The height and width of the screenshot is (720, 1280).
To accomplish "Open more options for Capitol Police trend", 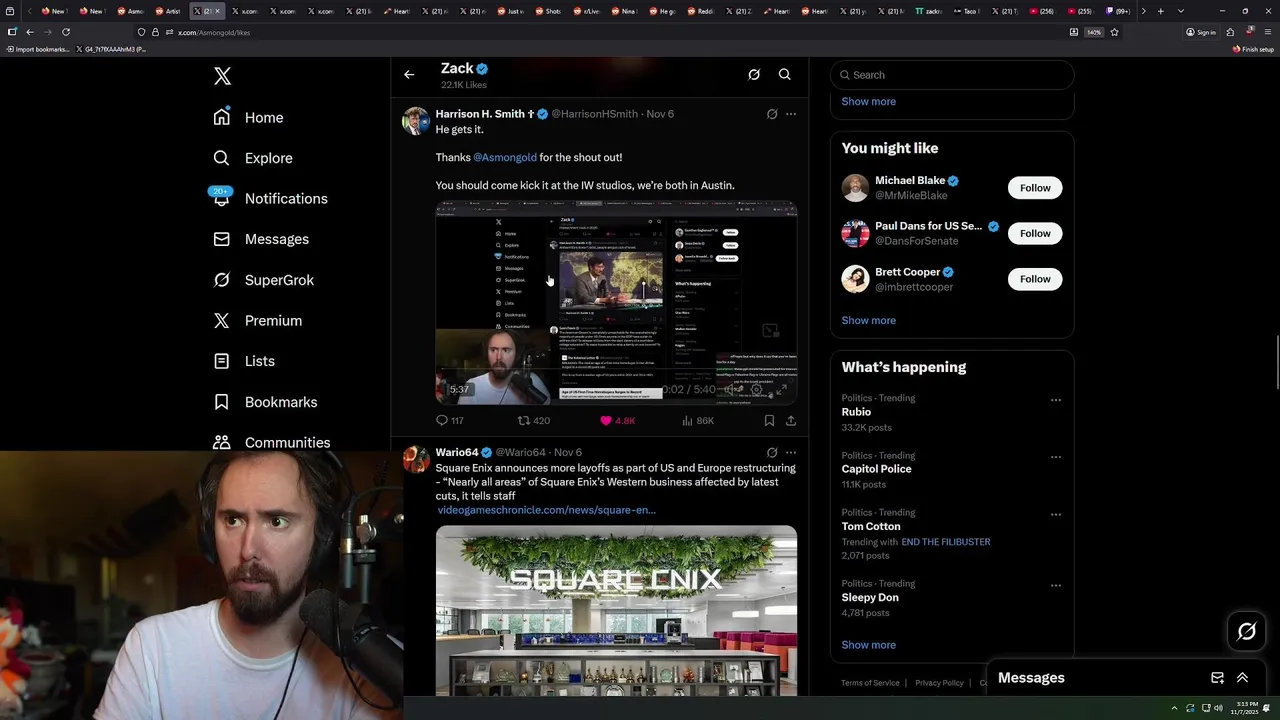I will click(1055, 457).
